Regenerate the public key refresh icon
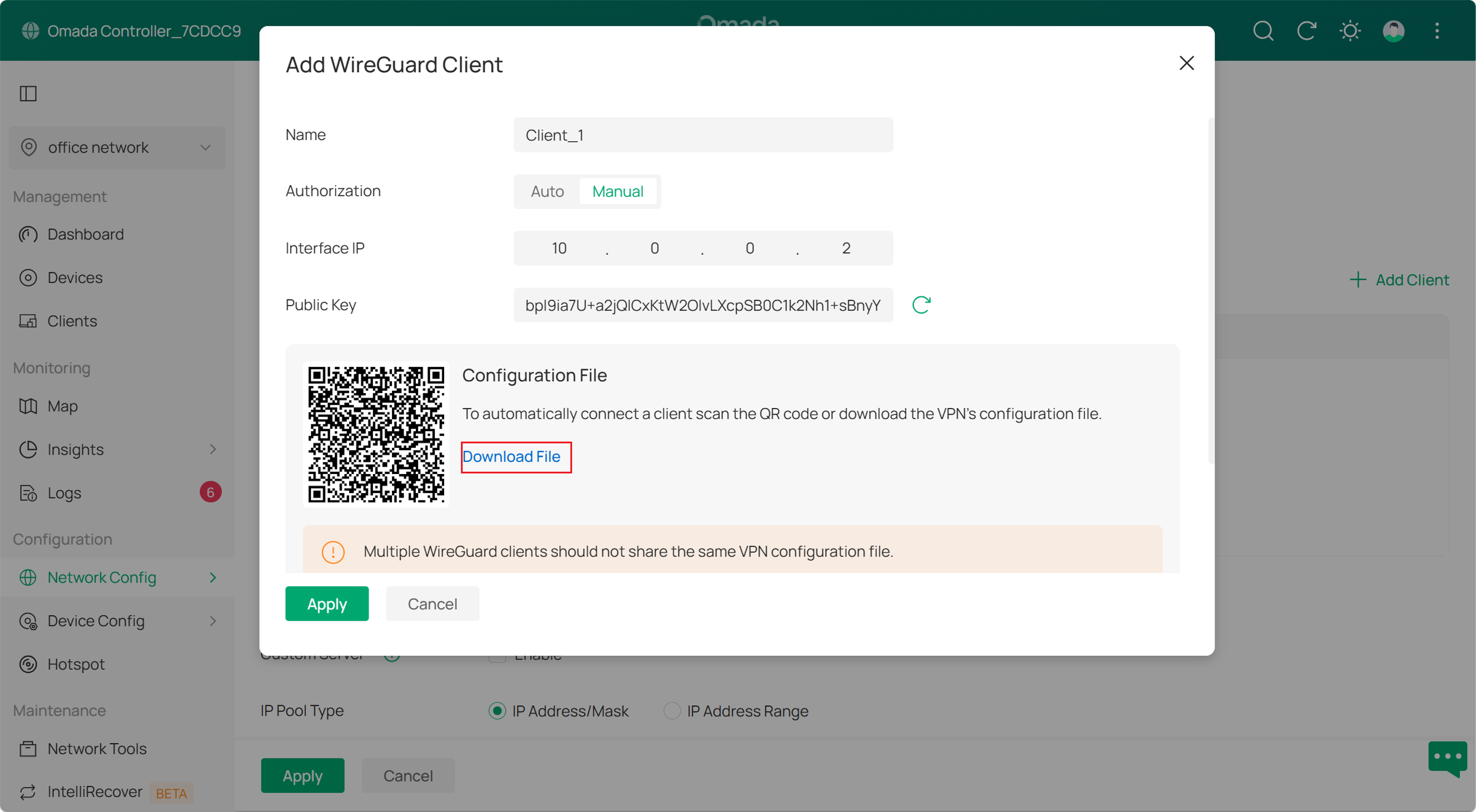 pos(921,305)
